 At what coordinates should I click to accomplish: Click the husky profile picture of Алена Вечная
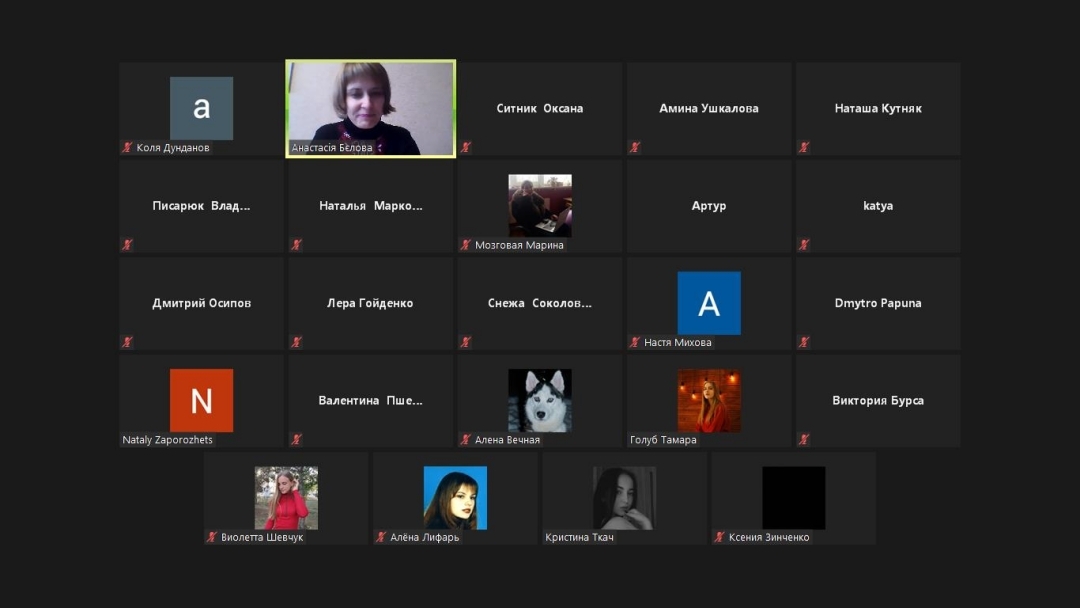click(x=540, y=400)
